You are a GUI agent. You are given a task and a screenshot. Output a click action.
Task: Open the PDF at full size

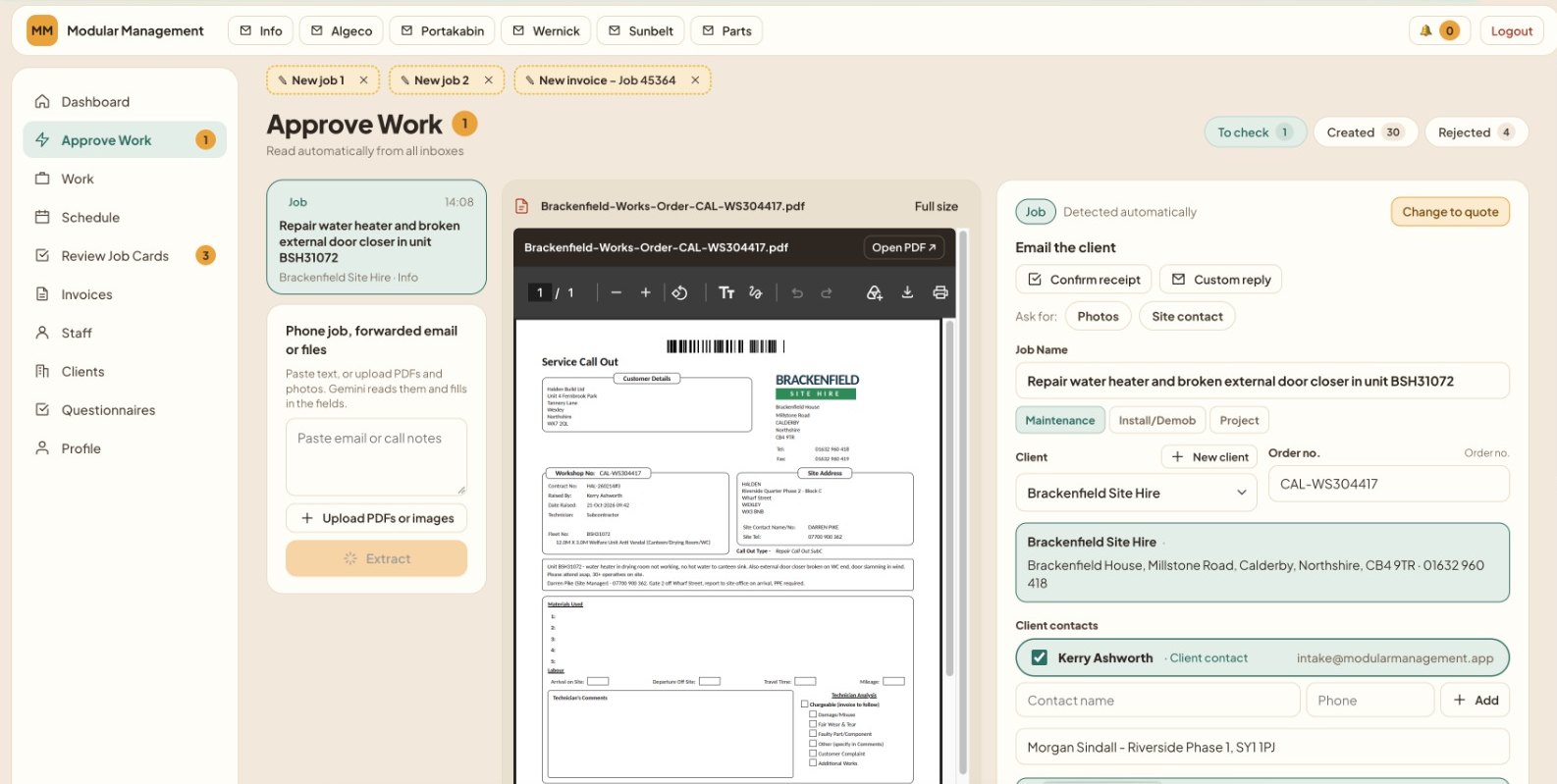[x=936, y=206]
